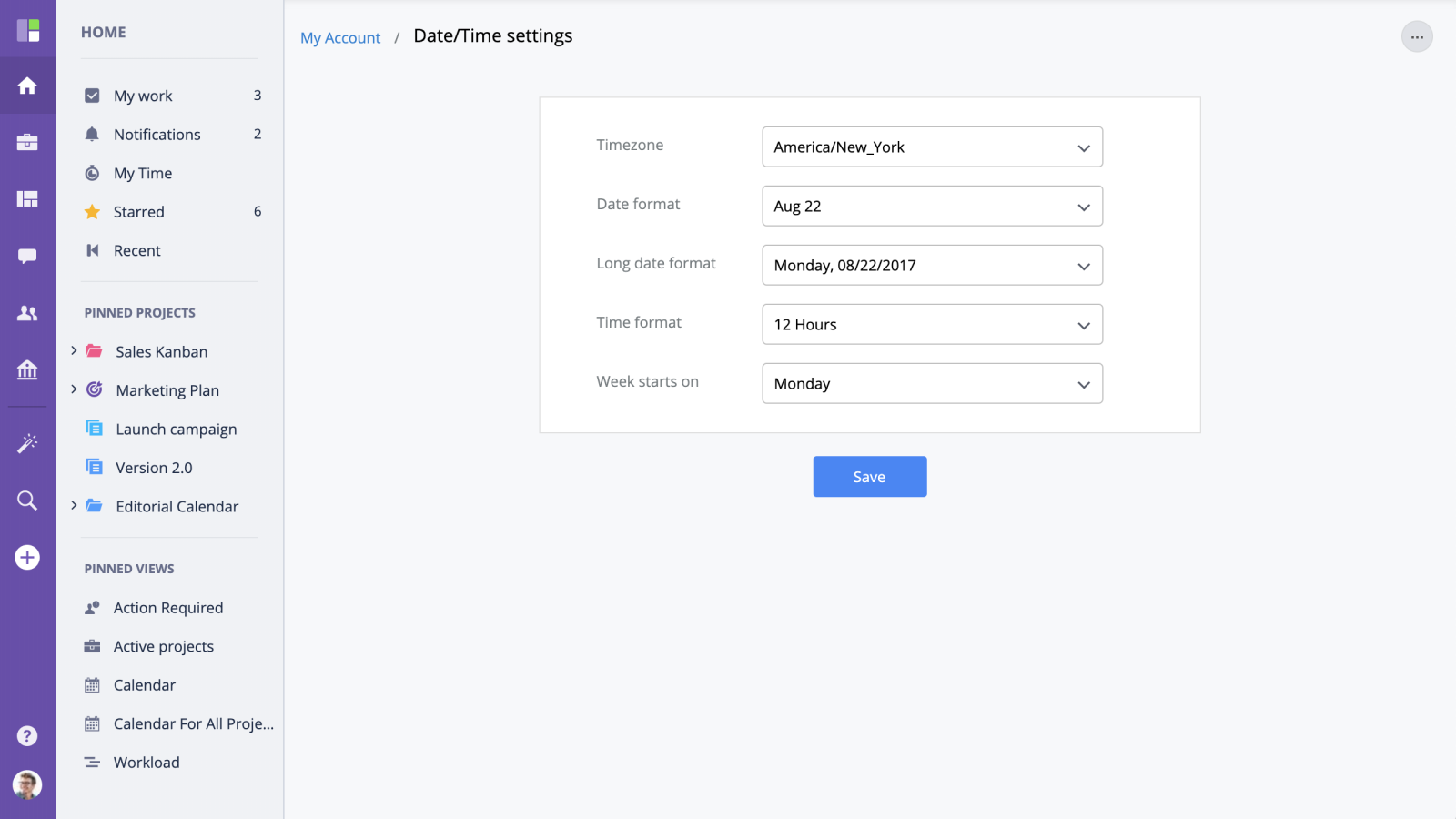1456x819 pixels.
Task: Open the Timezone dropdown
Action: point(932,147)
